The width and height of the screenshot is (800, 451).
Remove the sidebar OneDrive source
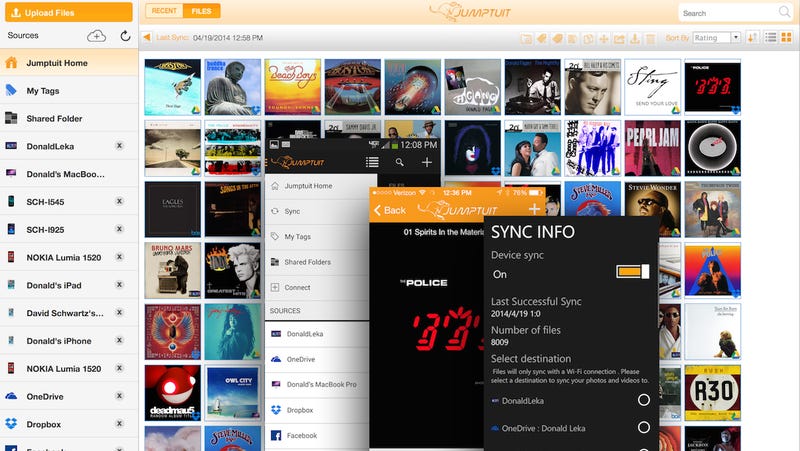(x=119, y=396)
